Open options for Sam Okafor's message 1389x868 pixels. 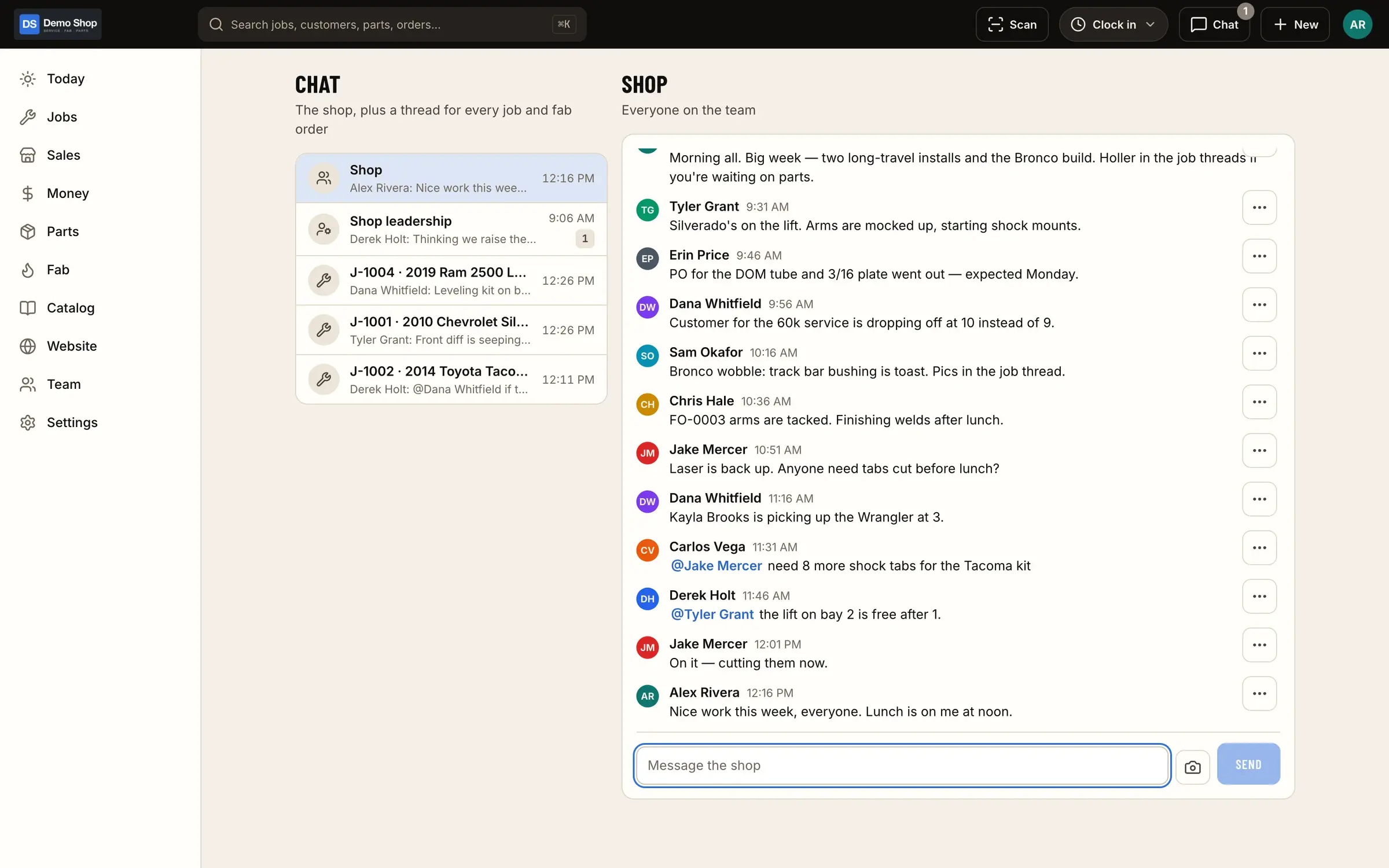coord(1259,353)
